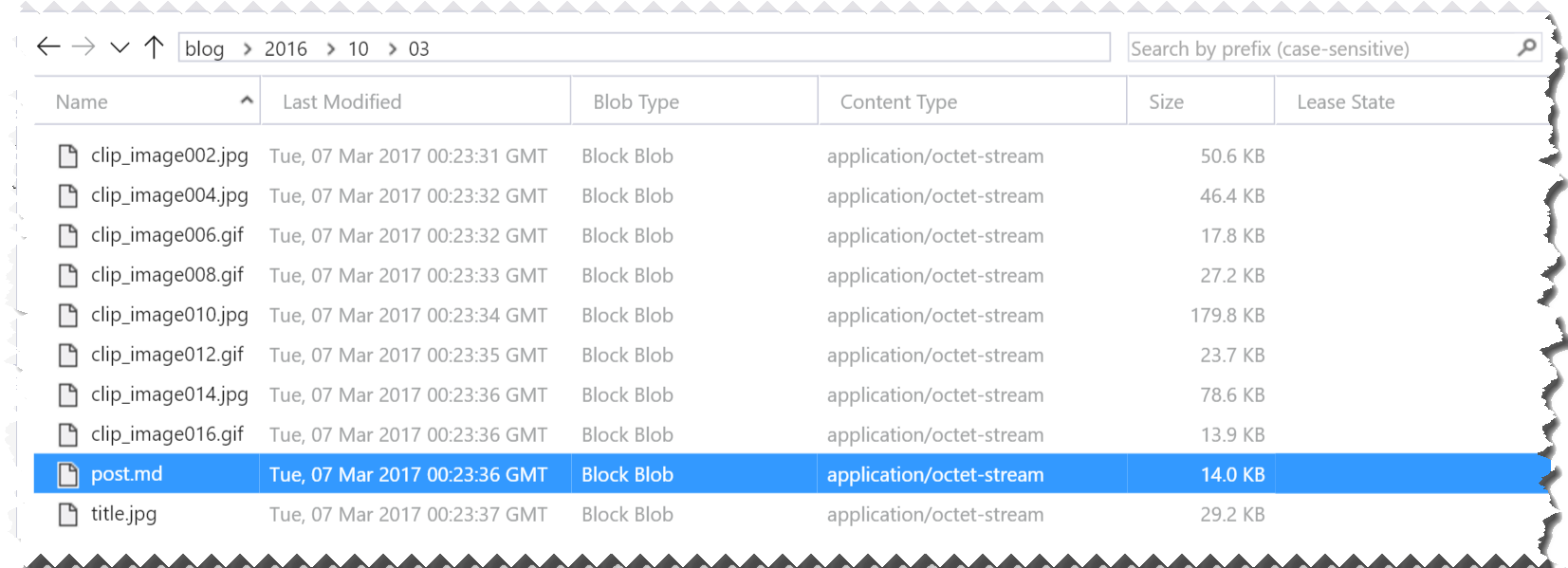This screenshot has width=1568, height=568.
Task: Open the 10 breadcrumb folder
Action: (359, 49)
